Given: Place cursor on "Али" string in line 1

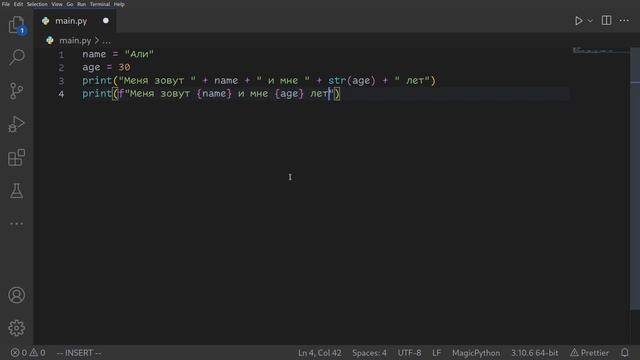Looking at the screenshot, I should 139,54.
